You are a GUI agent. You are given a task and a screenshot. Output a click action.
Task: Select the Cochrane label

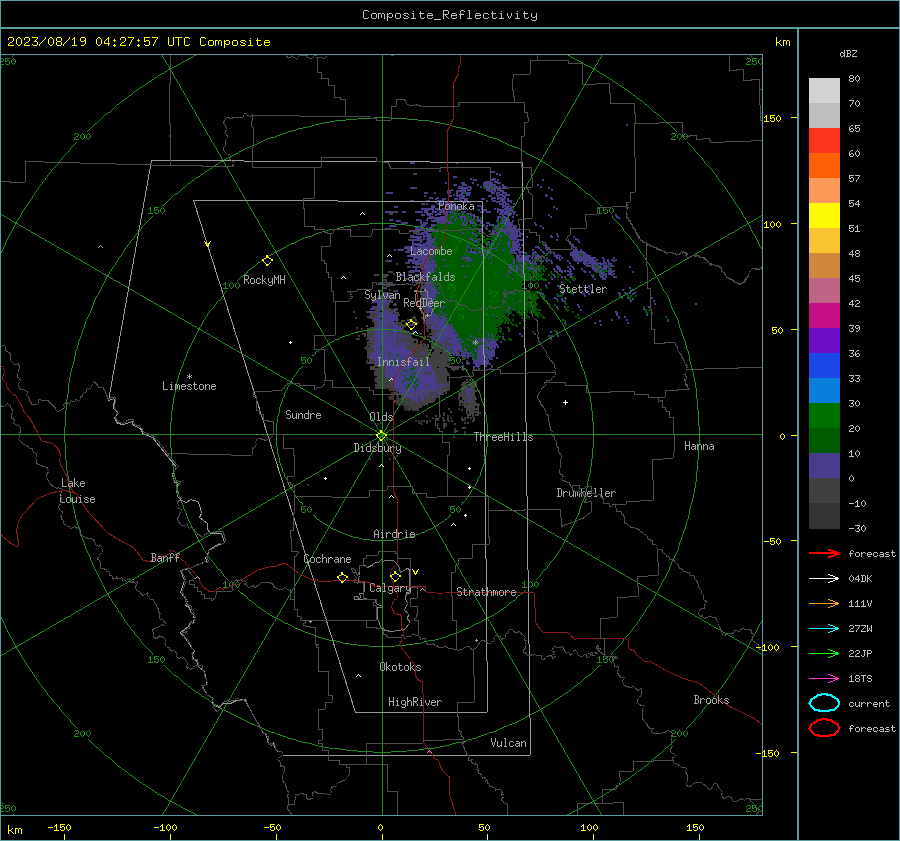327,559
